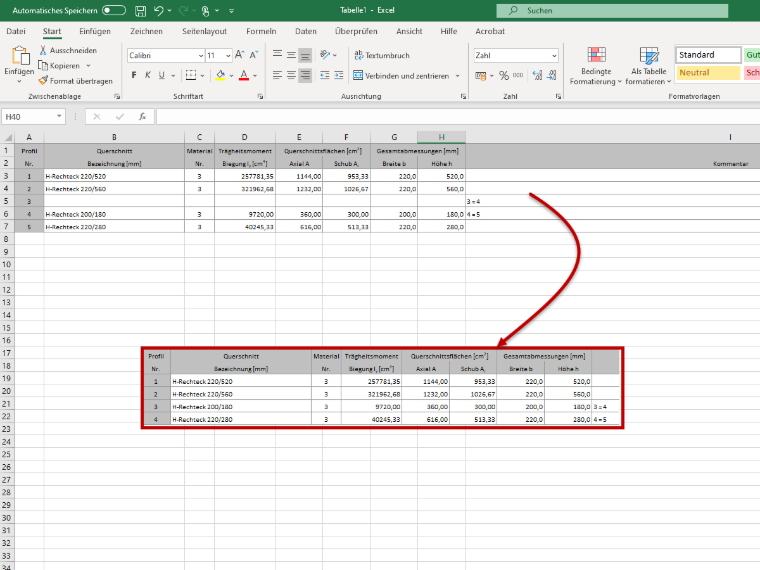Open the Bedingte Formatierung menu

pyautogui.click(x=596, y=66)
